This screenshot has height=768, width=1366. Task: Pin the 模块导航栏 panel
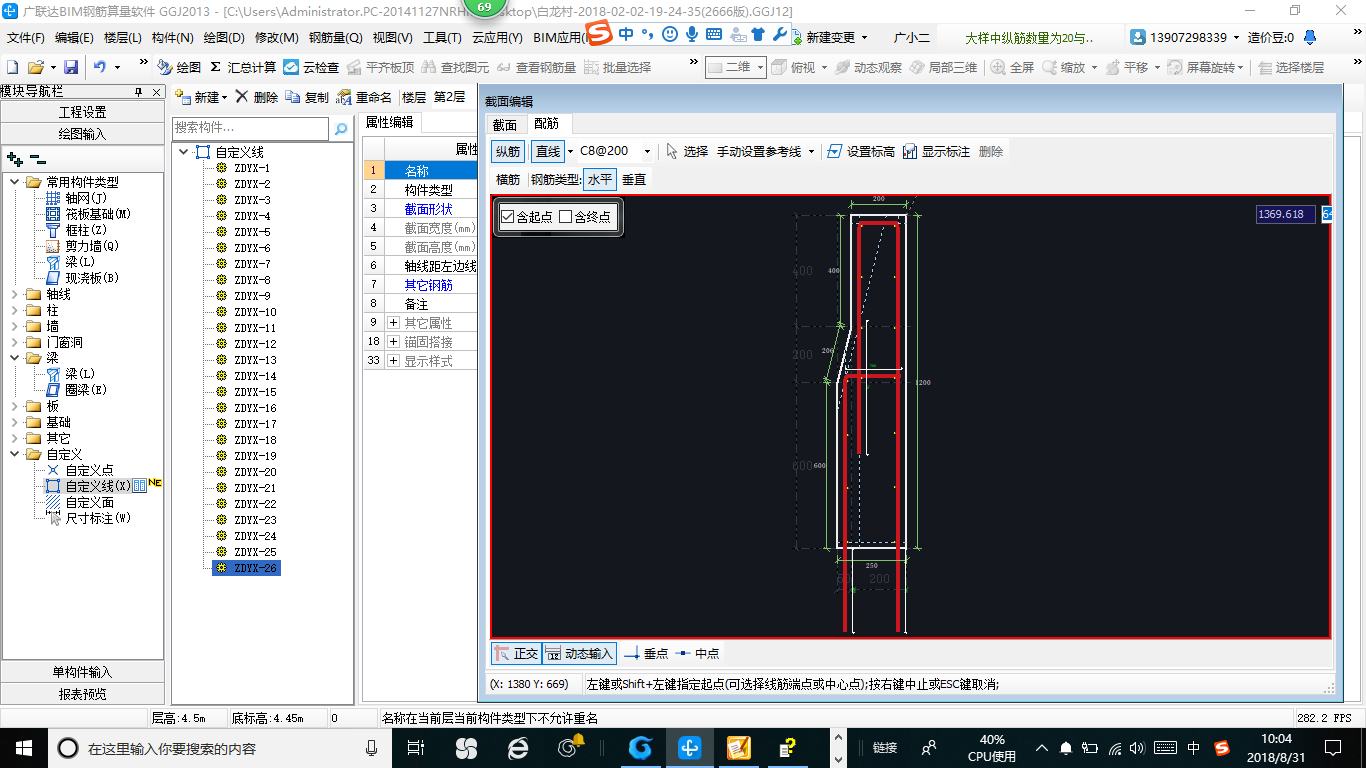139,92
